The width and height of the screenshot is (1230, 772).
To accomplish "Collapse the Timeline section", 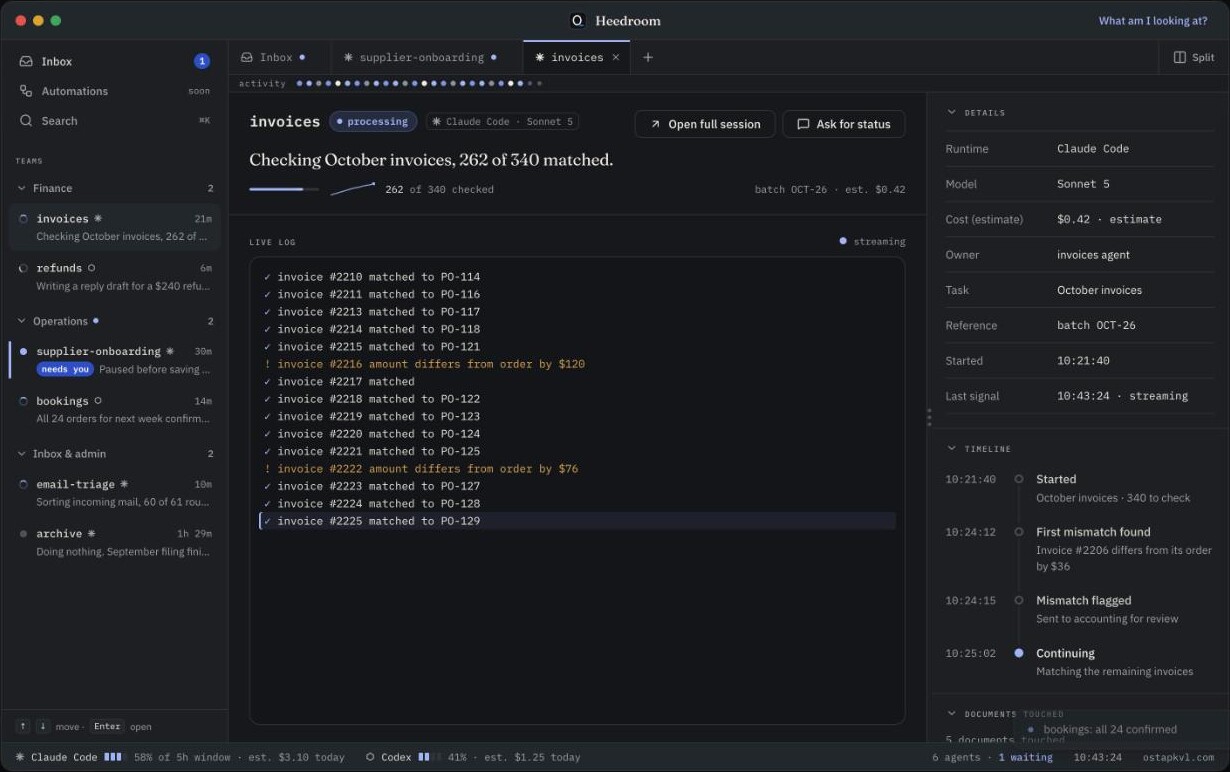I will pyautogui.click(x=951, y=449).
